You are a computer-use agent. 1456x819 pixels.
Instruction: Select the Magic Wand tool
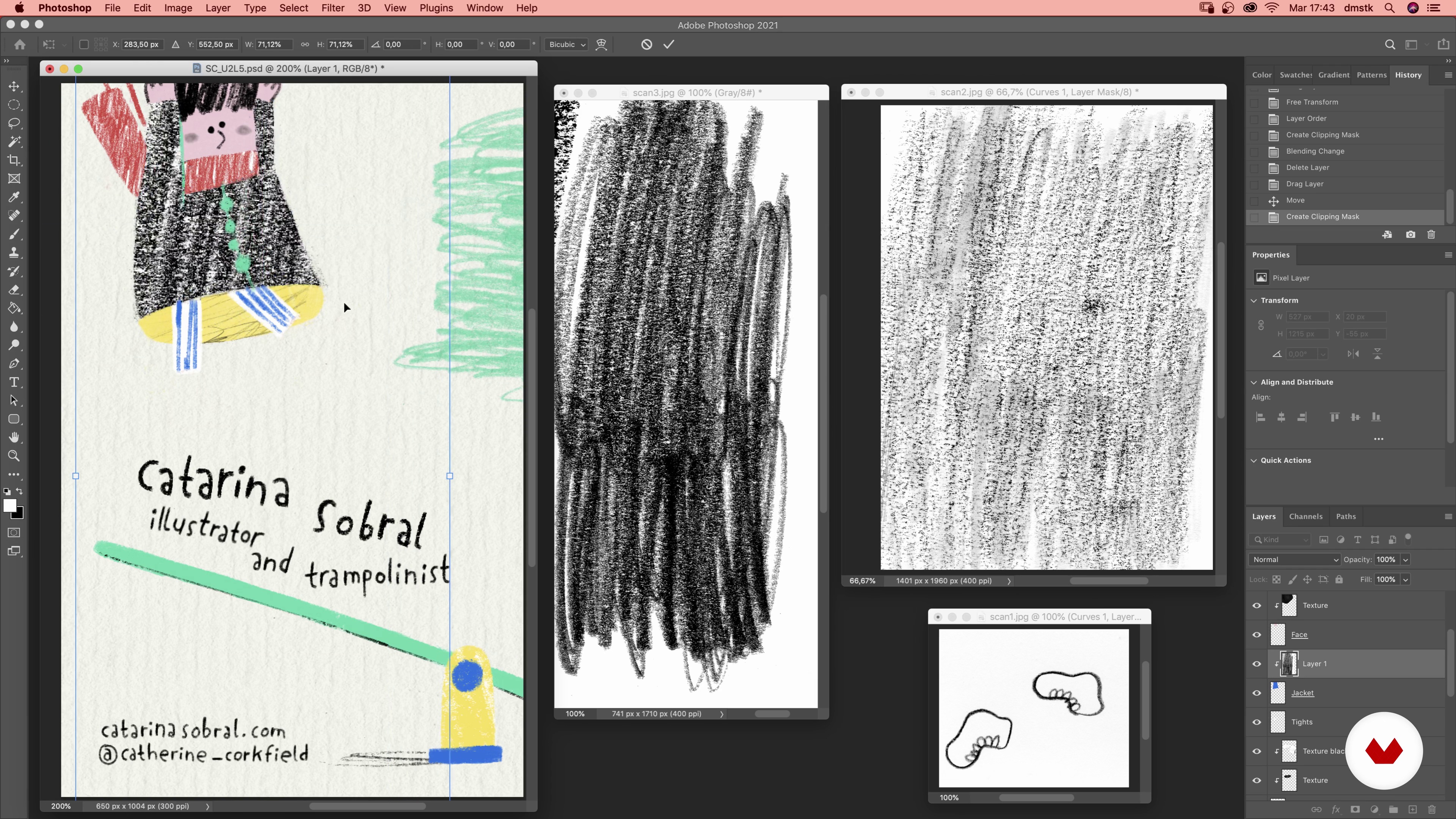pyautogui.click(x=14, y=142)
